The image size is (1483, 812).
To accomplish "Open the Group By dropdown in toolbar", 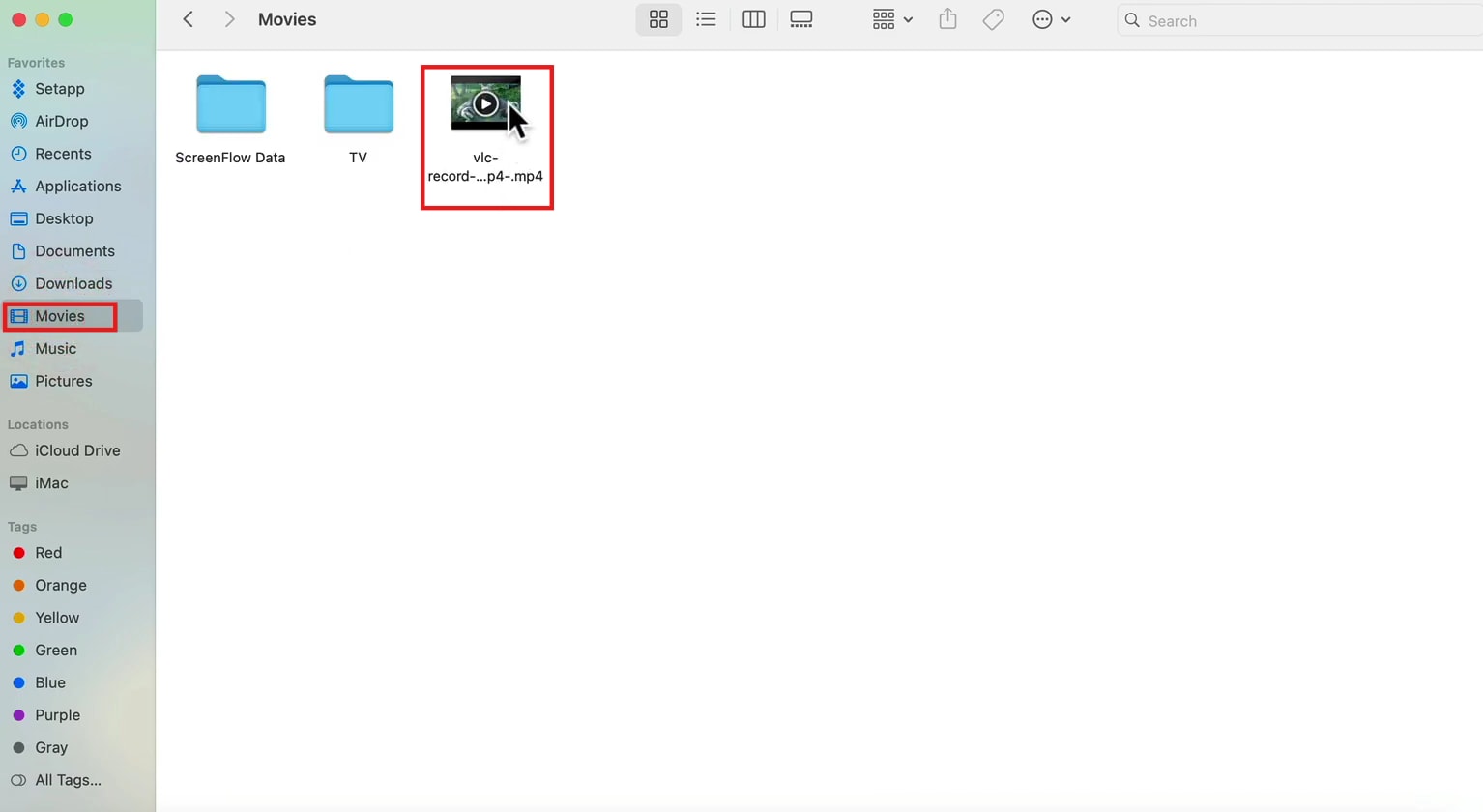I will point(892,19).
